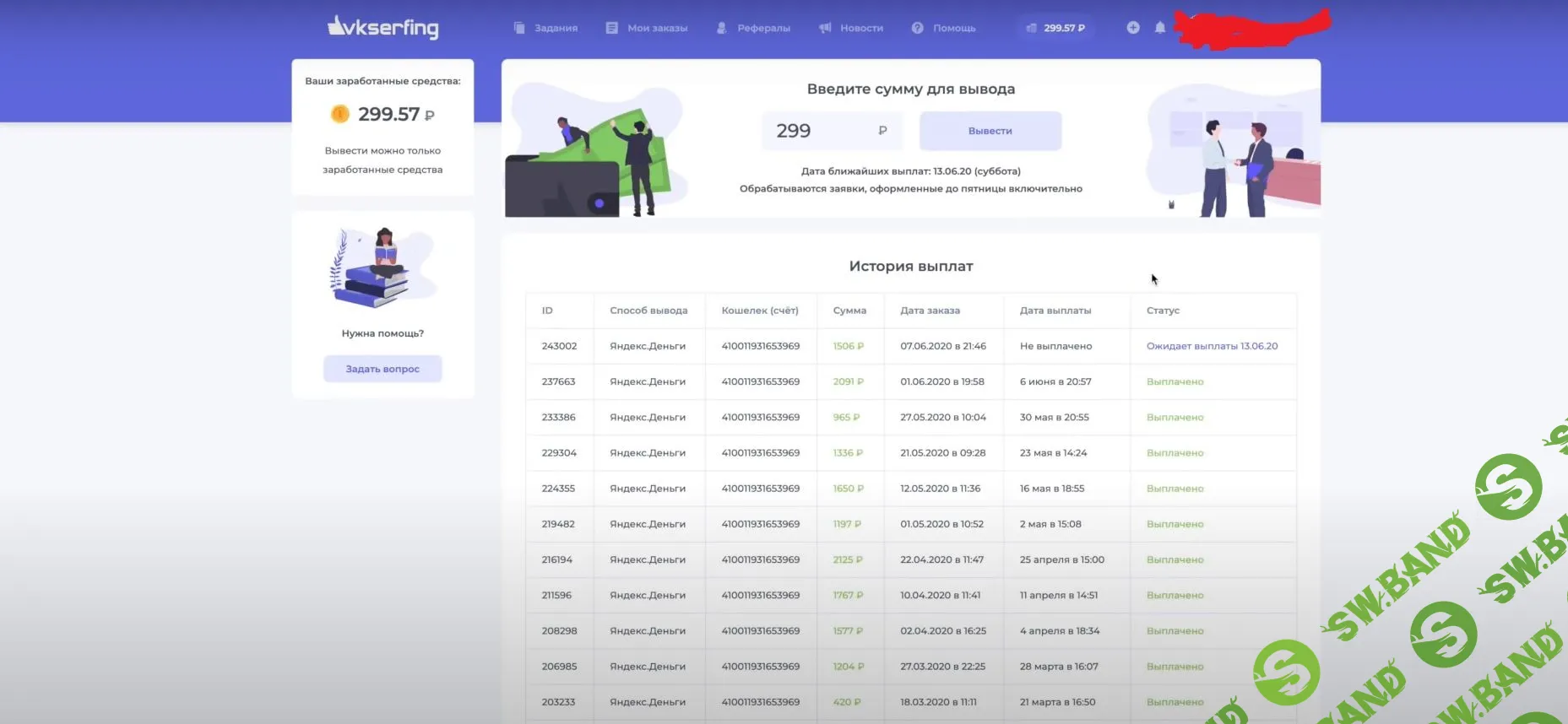Click order date 27.05.2020 в 10:04
The height and width of the screenshot is (724, 1568).
(x=942, y=417)
